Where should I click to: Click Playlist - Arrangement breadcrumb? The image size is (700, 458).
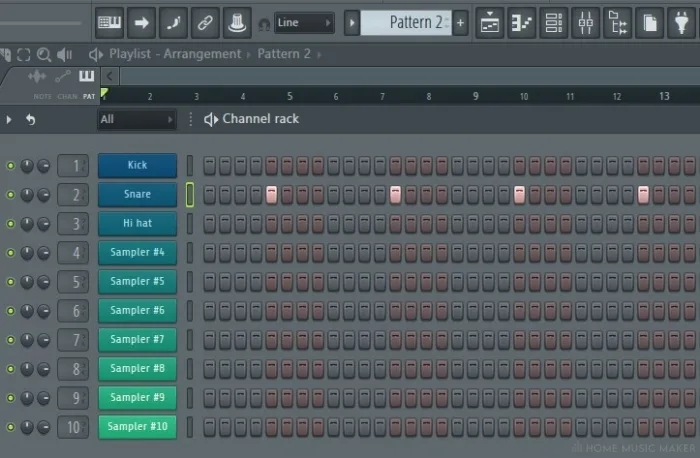pyautogui.click(x=175, y=54)
